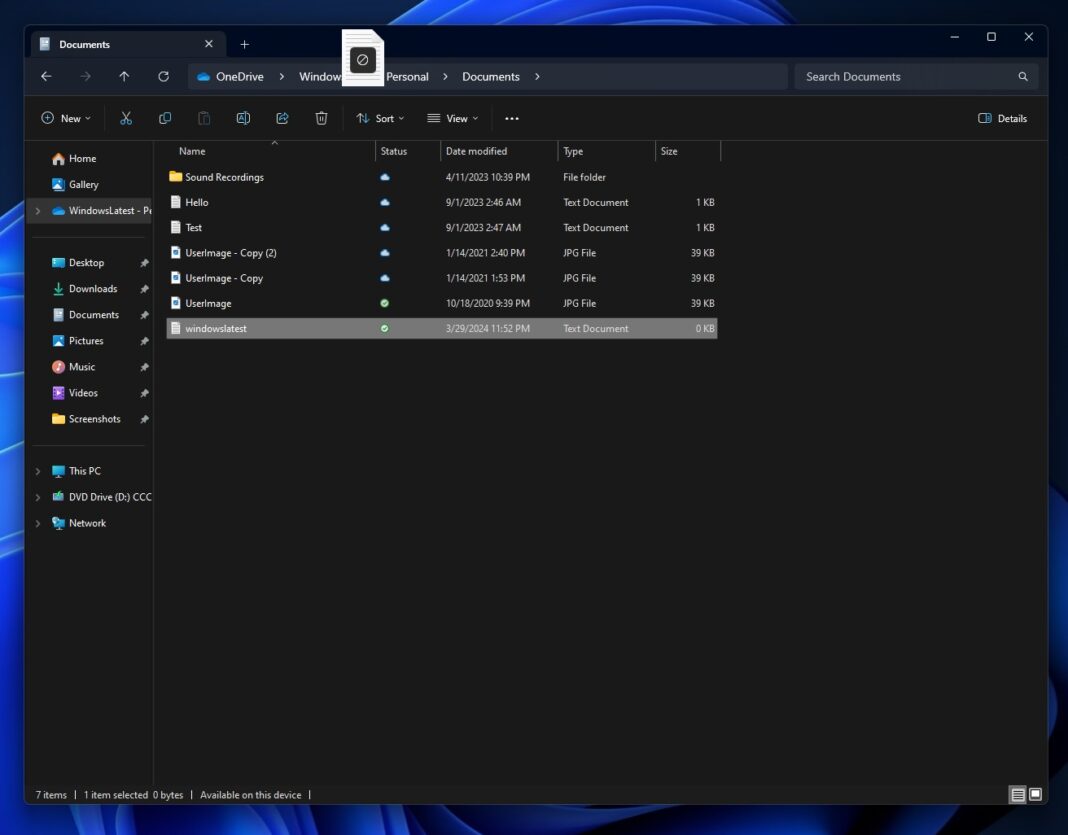The image size is (1068, 835).
Task: Open the Sort dropdown
Action: [x=380, y=118]
